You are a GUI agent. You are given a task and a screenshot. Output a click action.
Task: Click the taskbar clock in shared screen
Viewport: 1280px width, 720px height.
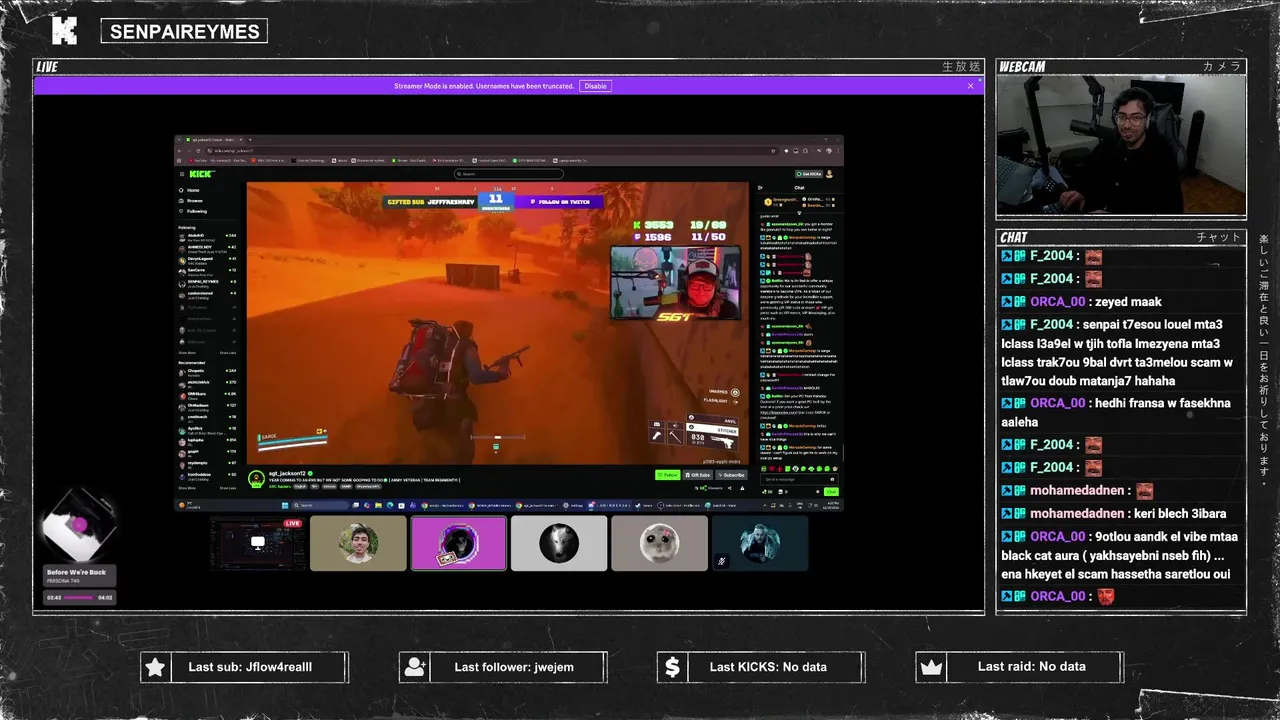click(x=831, y=505)
